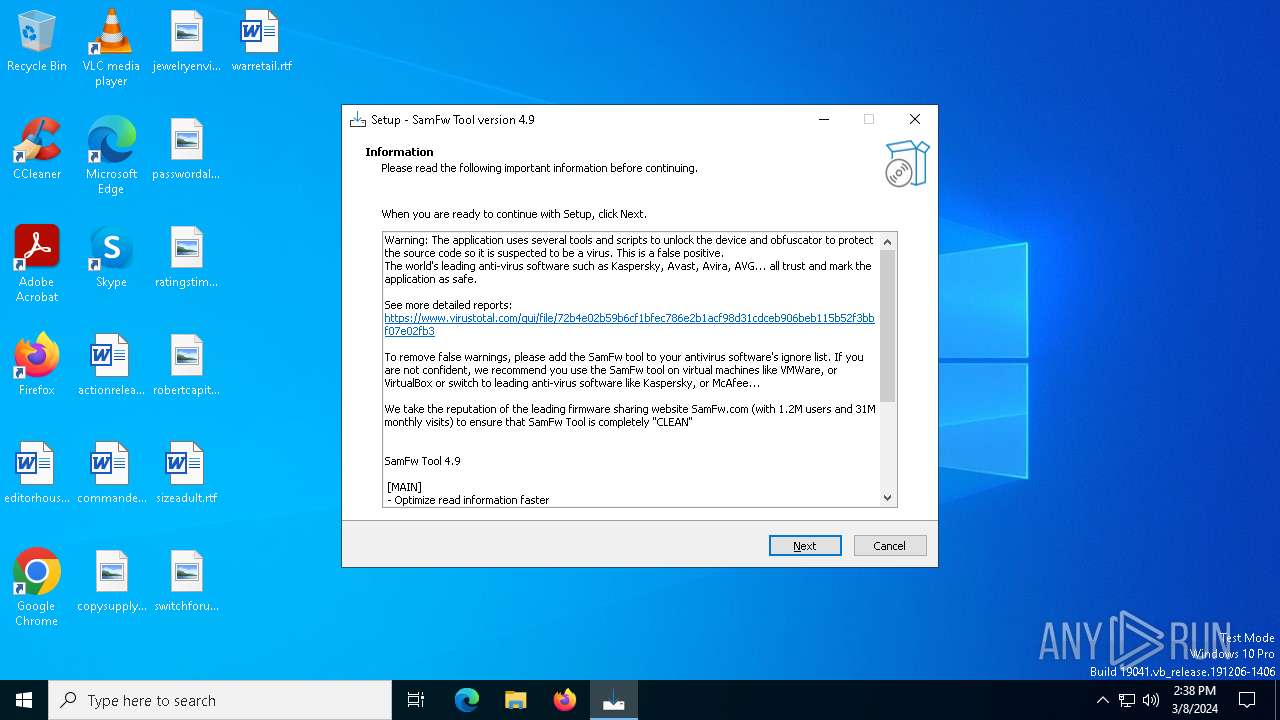Open Microsoft Edge desktop shortcut
This screenshot has width=1280, height=720.
[x=111, y=156]
